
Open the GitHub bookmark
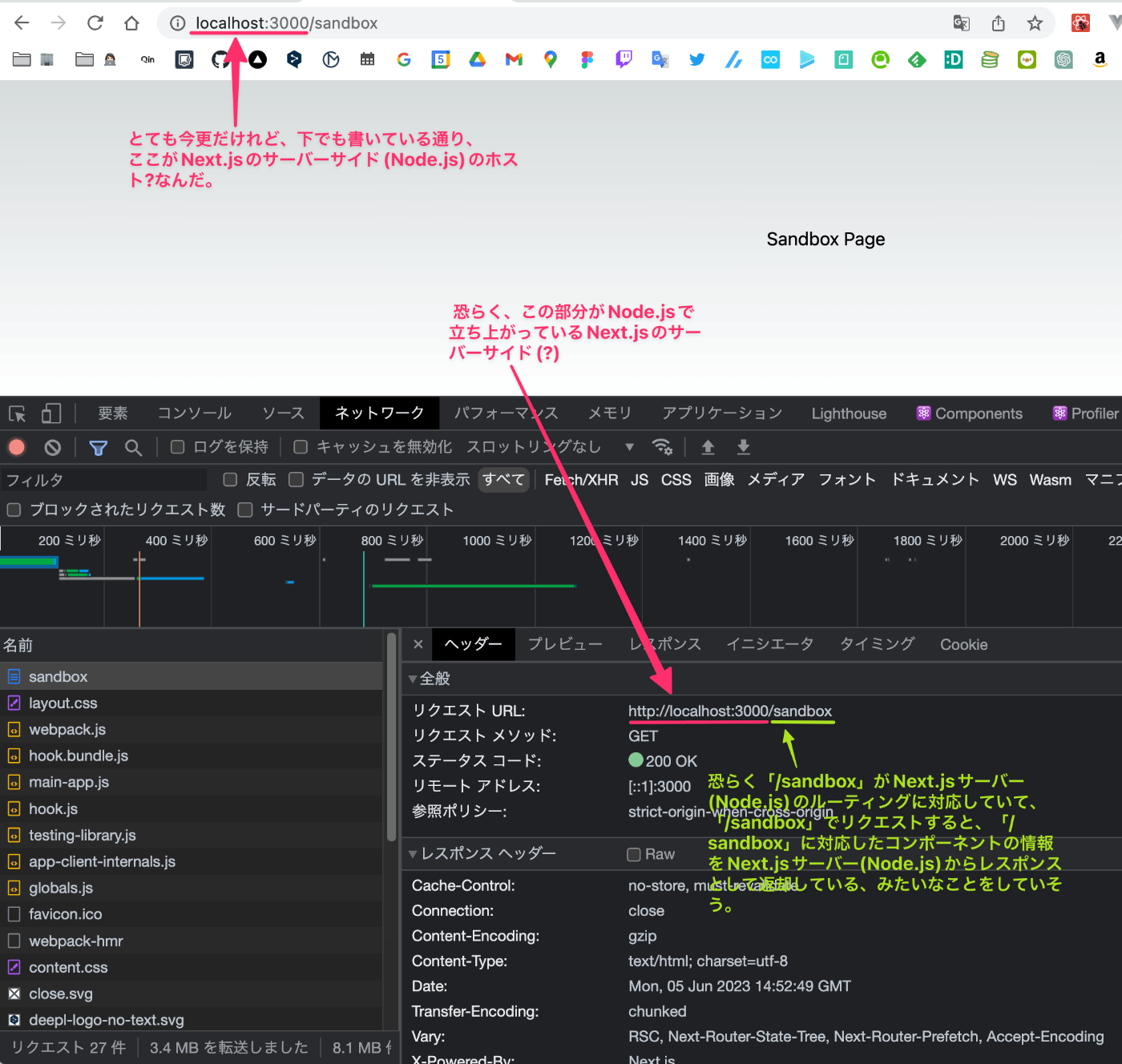220,59
